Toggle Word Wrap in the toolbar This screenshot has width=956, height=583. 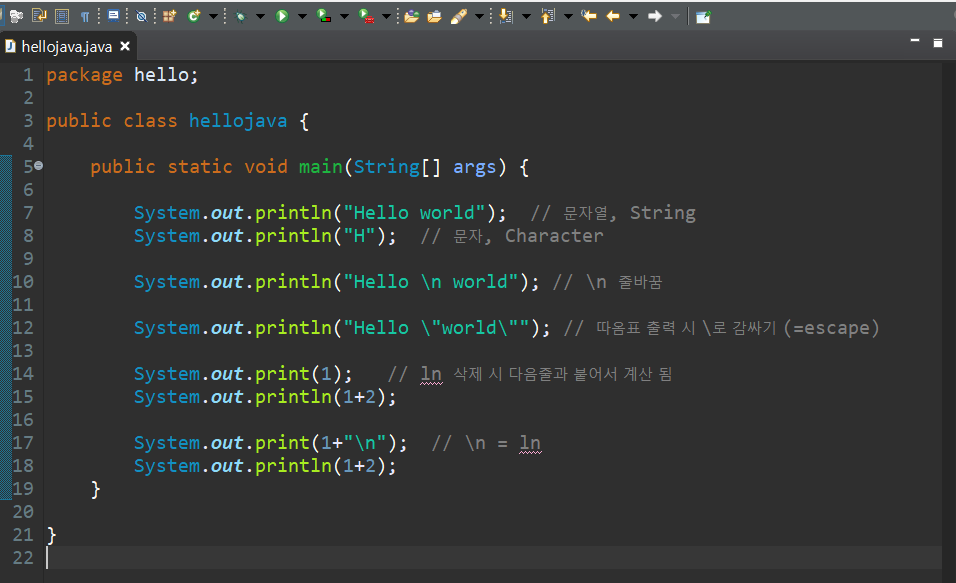pyautogui.click(x=39, y=16)
